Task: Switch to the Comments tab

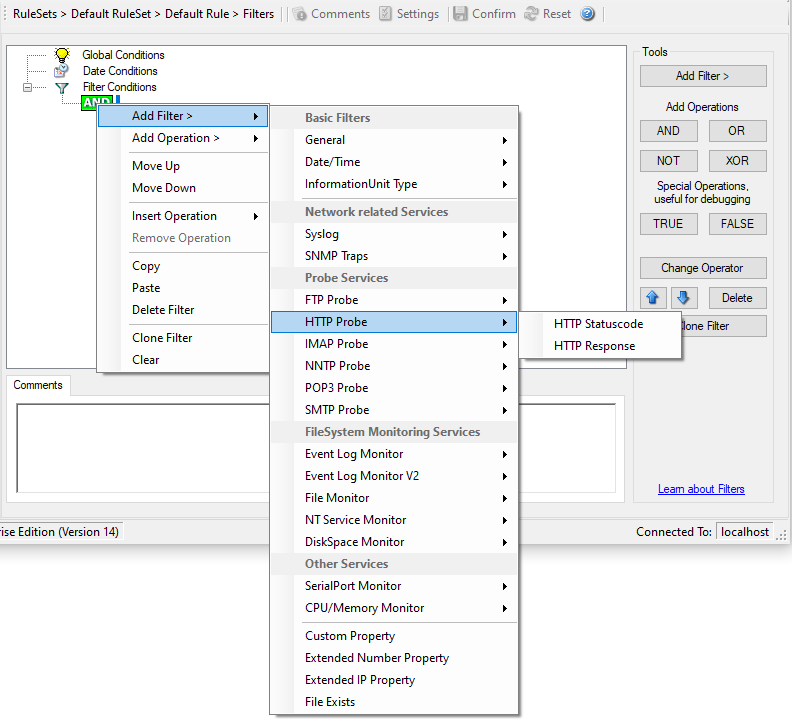Action: coord(38,385)
